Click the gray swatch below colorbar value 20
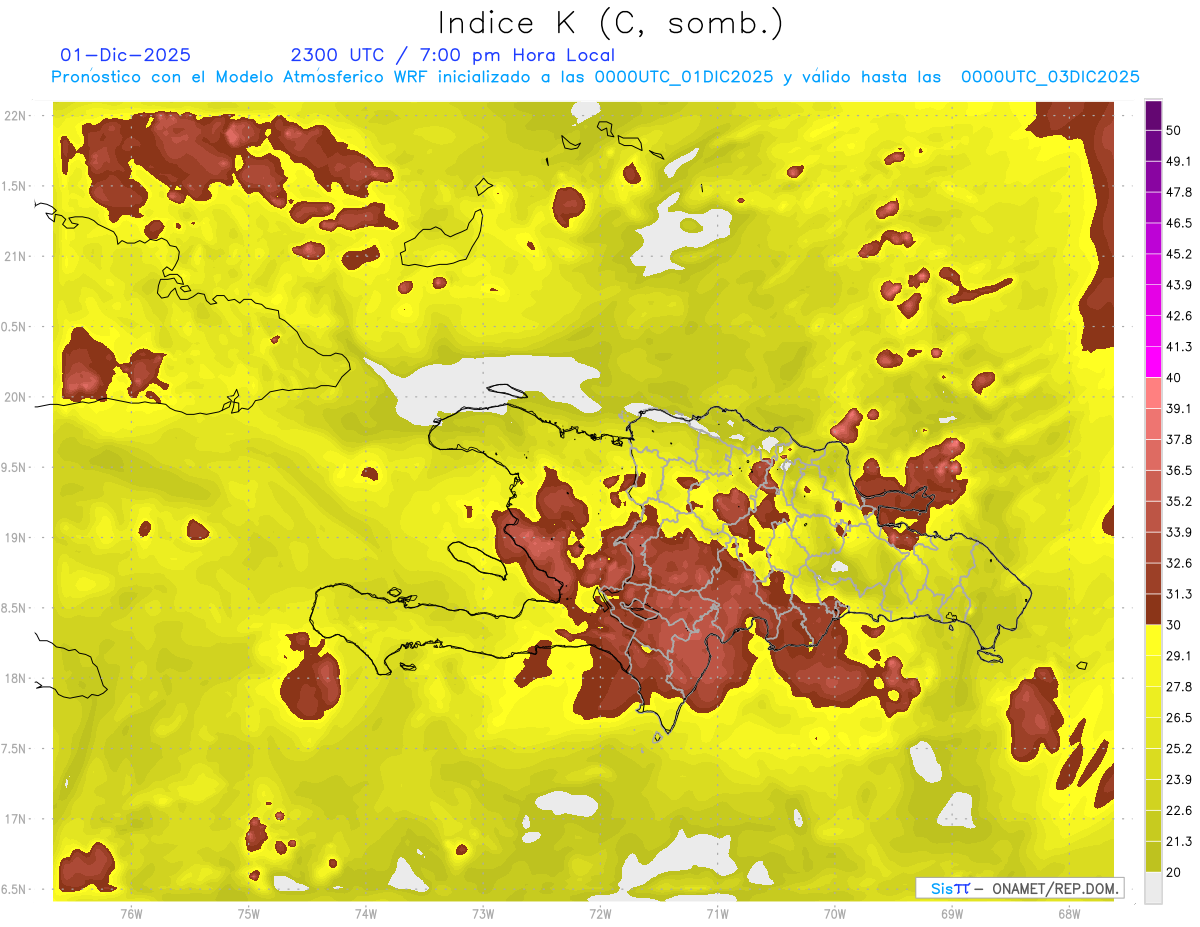 pyautogui.click(x=1153, y=888)
